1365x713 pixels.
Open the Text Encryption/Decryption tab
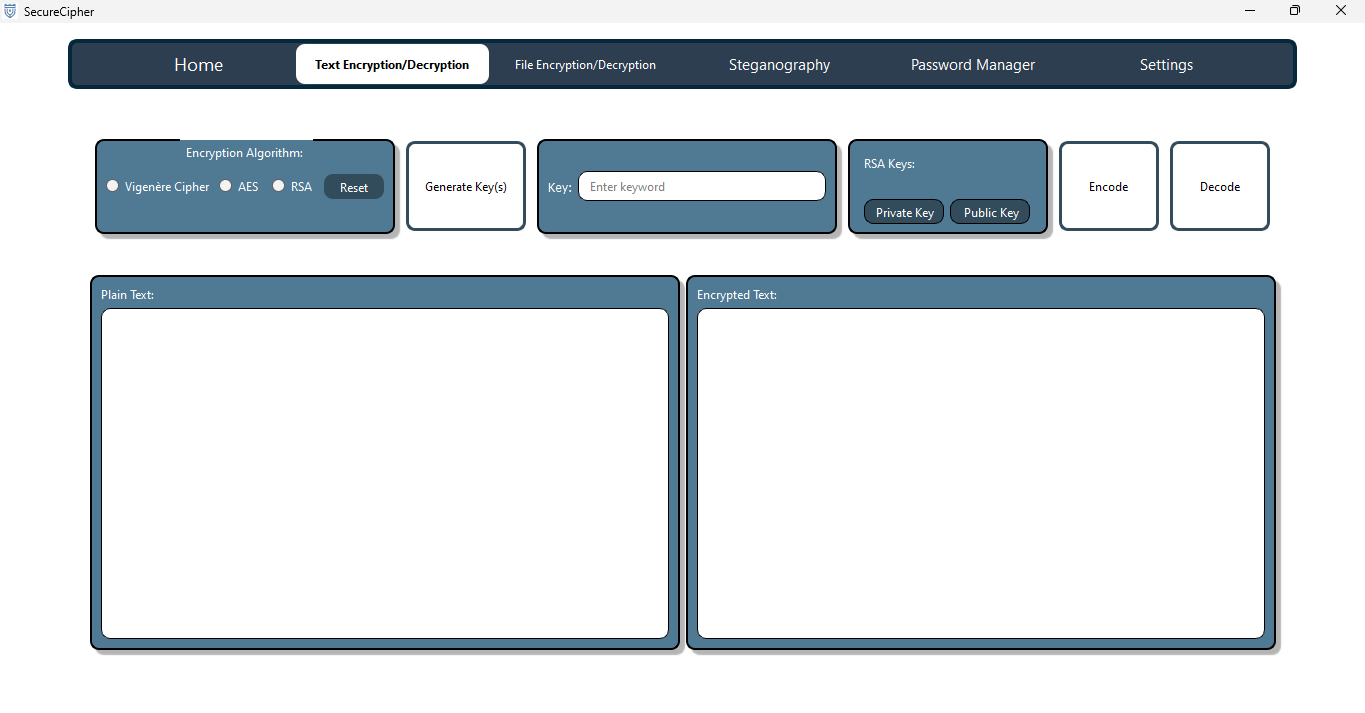coord(392,63)
